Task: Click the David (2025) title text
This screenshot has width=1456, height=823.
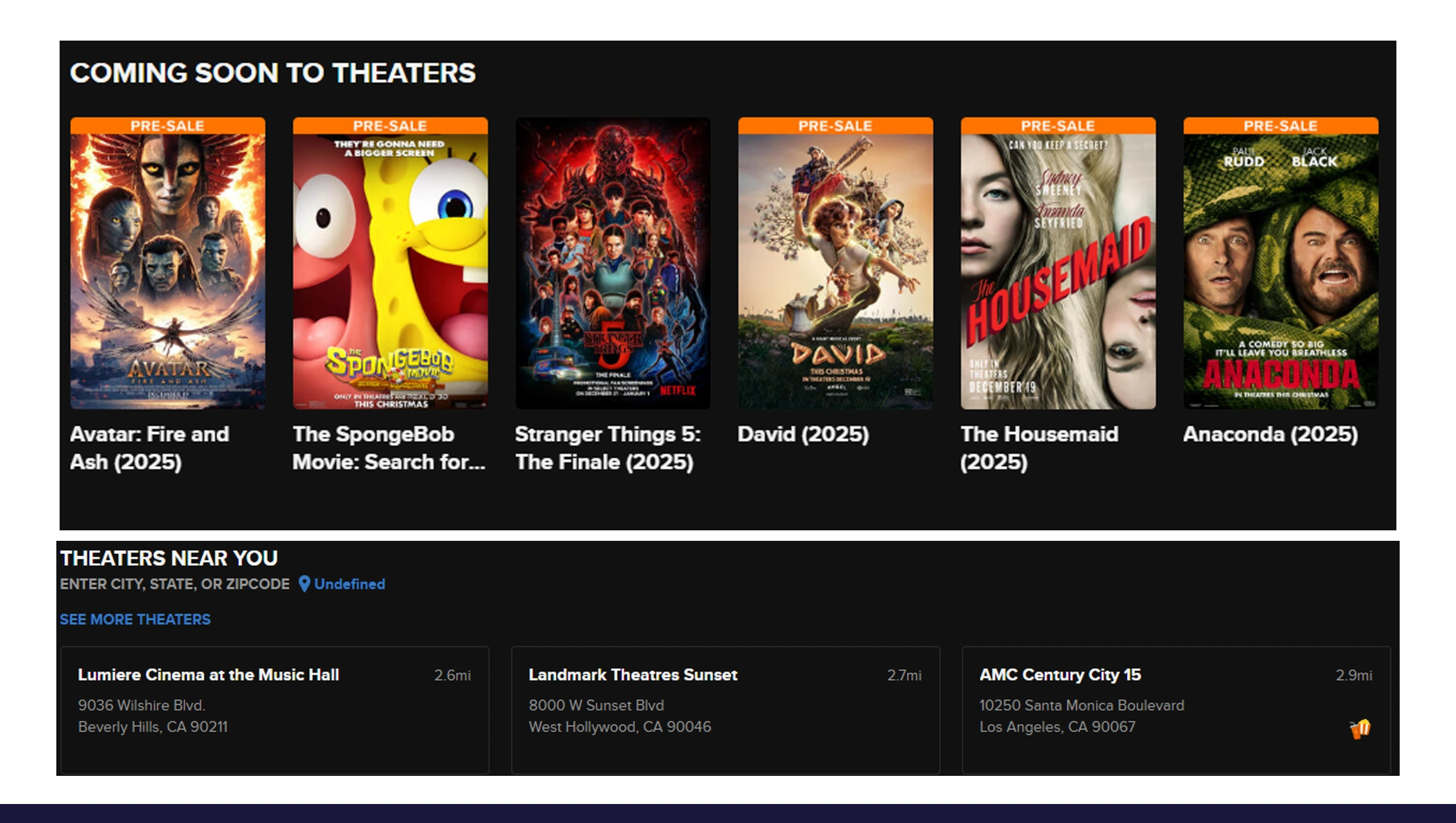Action: [x=803, y=434]
